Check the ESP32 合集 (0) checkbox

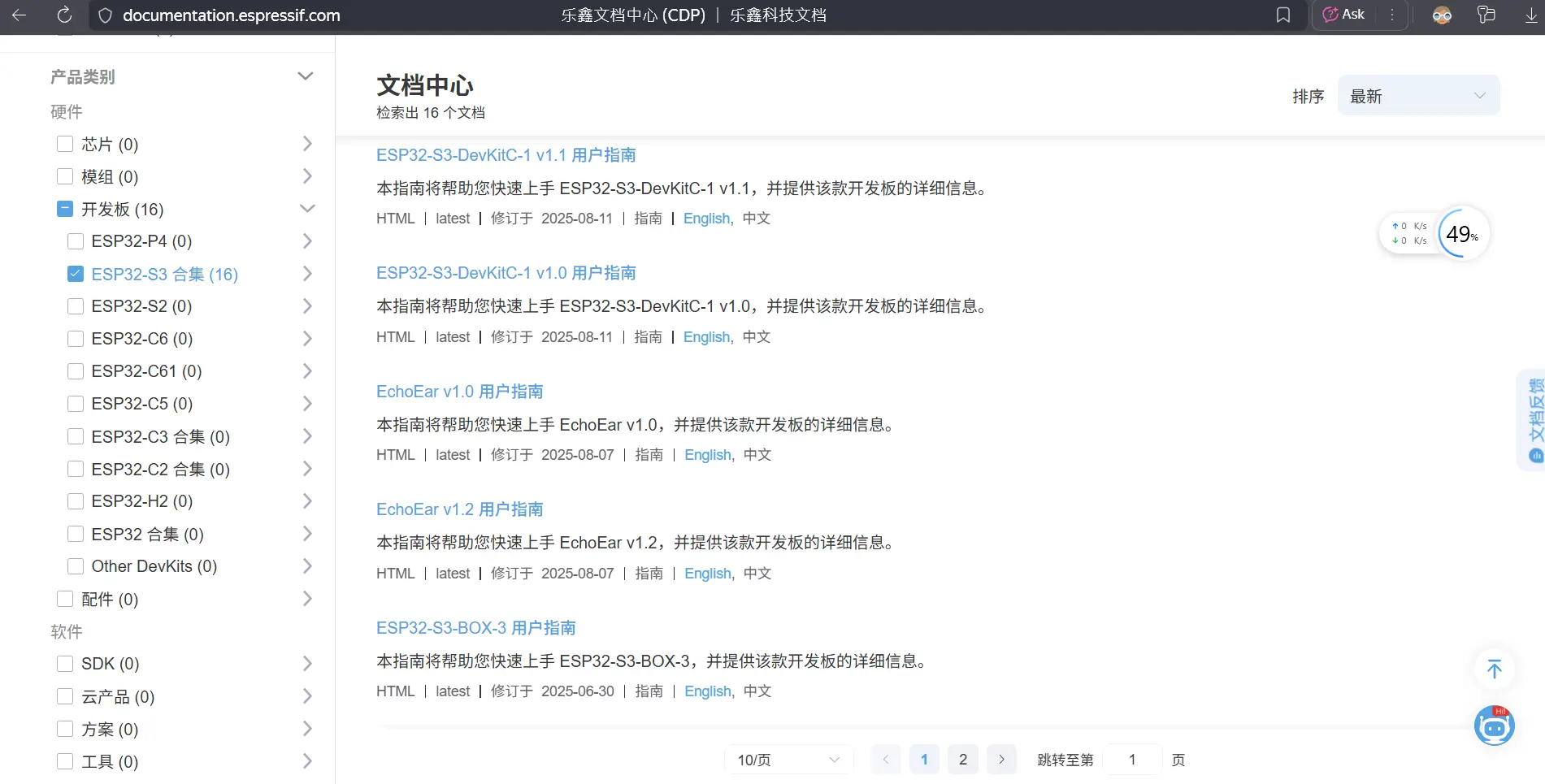pos(76,534)
